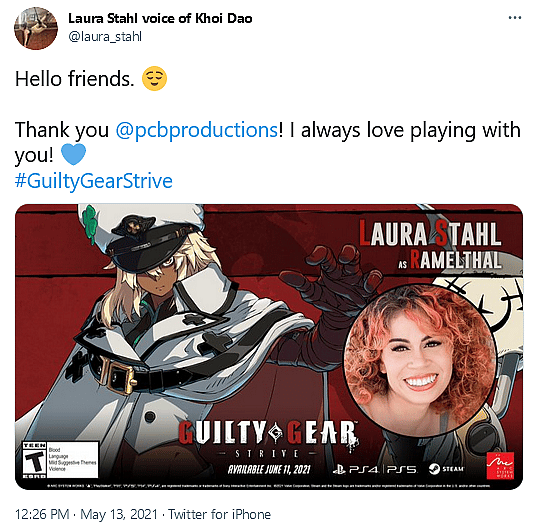Click the @laura_stahl handle
The width and height of the screenshot is (535, 527).
[105, 36]
